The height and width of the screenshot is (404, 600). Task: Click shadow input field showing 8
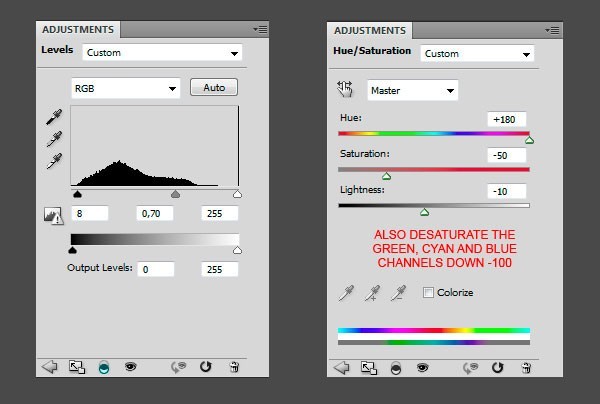click(90, 213)
